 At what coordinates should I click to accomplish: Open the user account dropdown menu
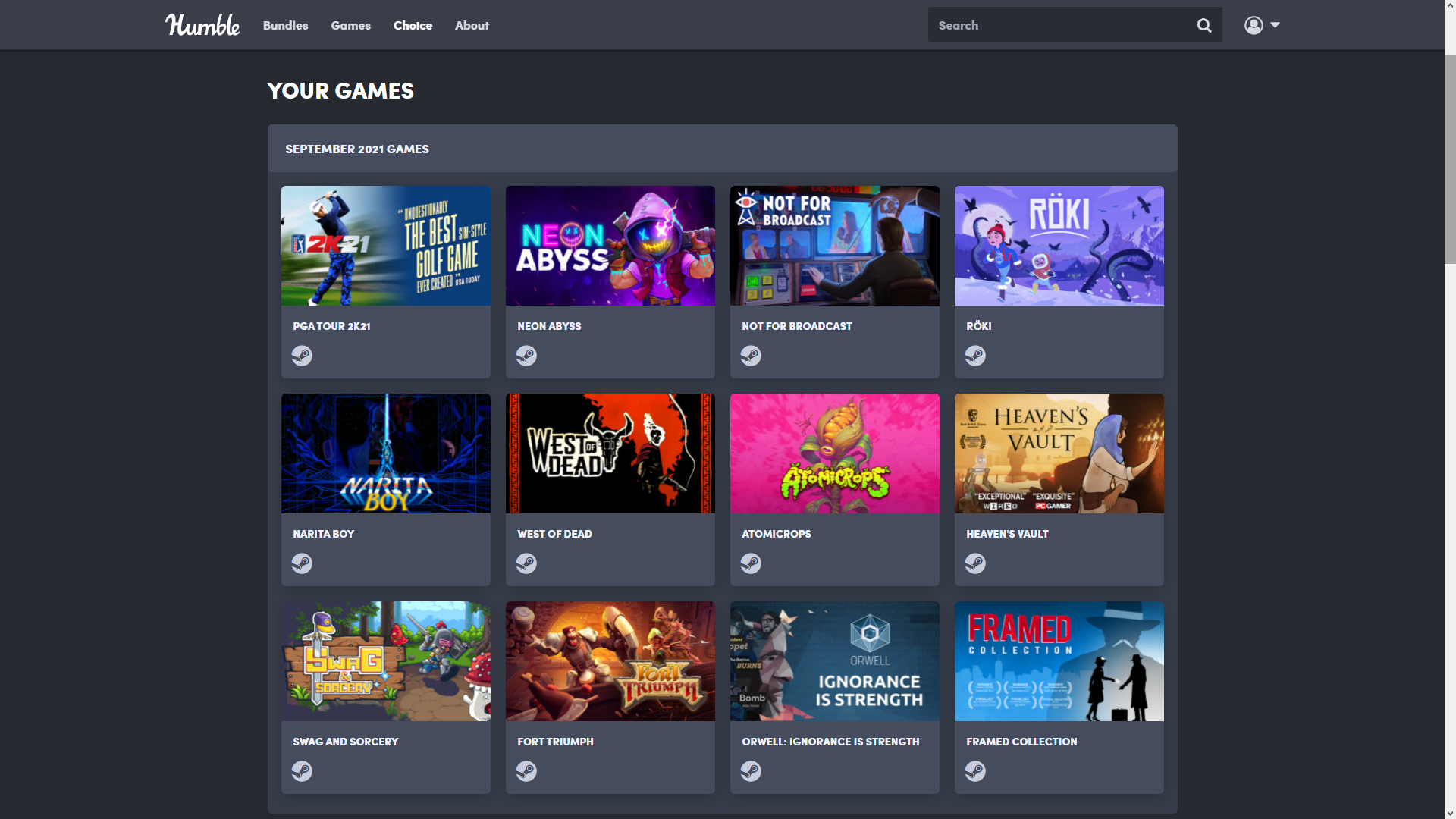tap(1262, 25)
